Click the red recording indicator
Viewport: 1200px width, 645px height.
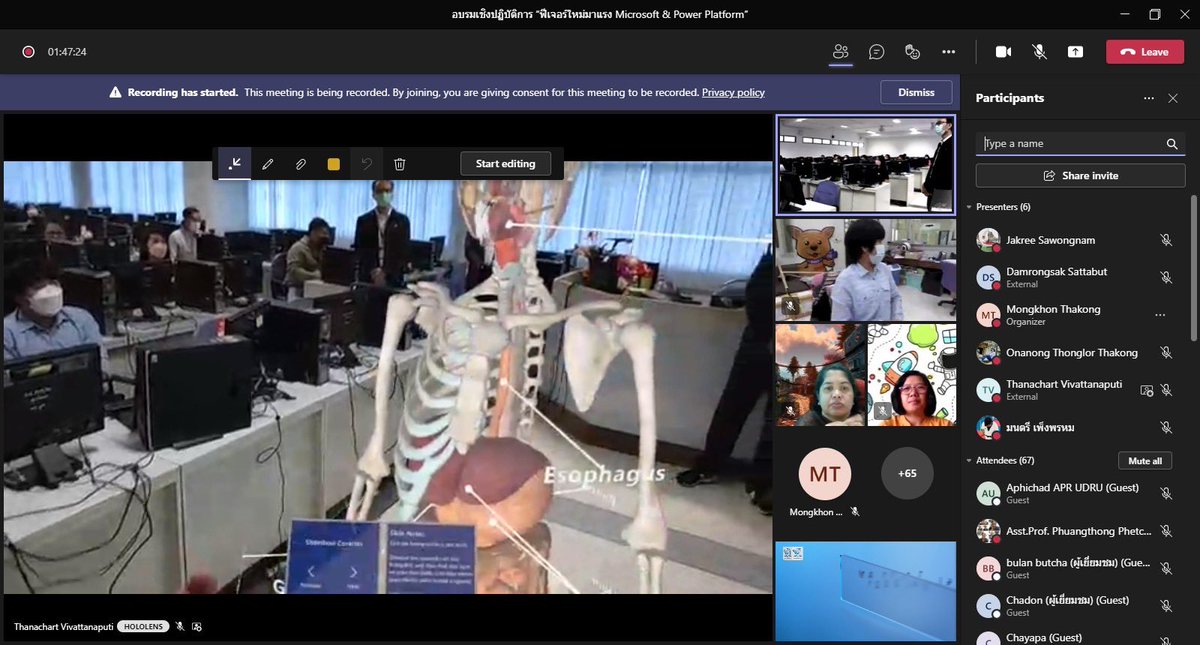click(x=28, y=52)
